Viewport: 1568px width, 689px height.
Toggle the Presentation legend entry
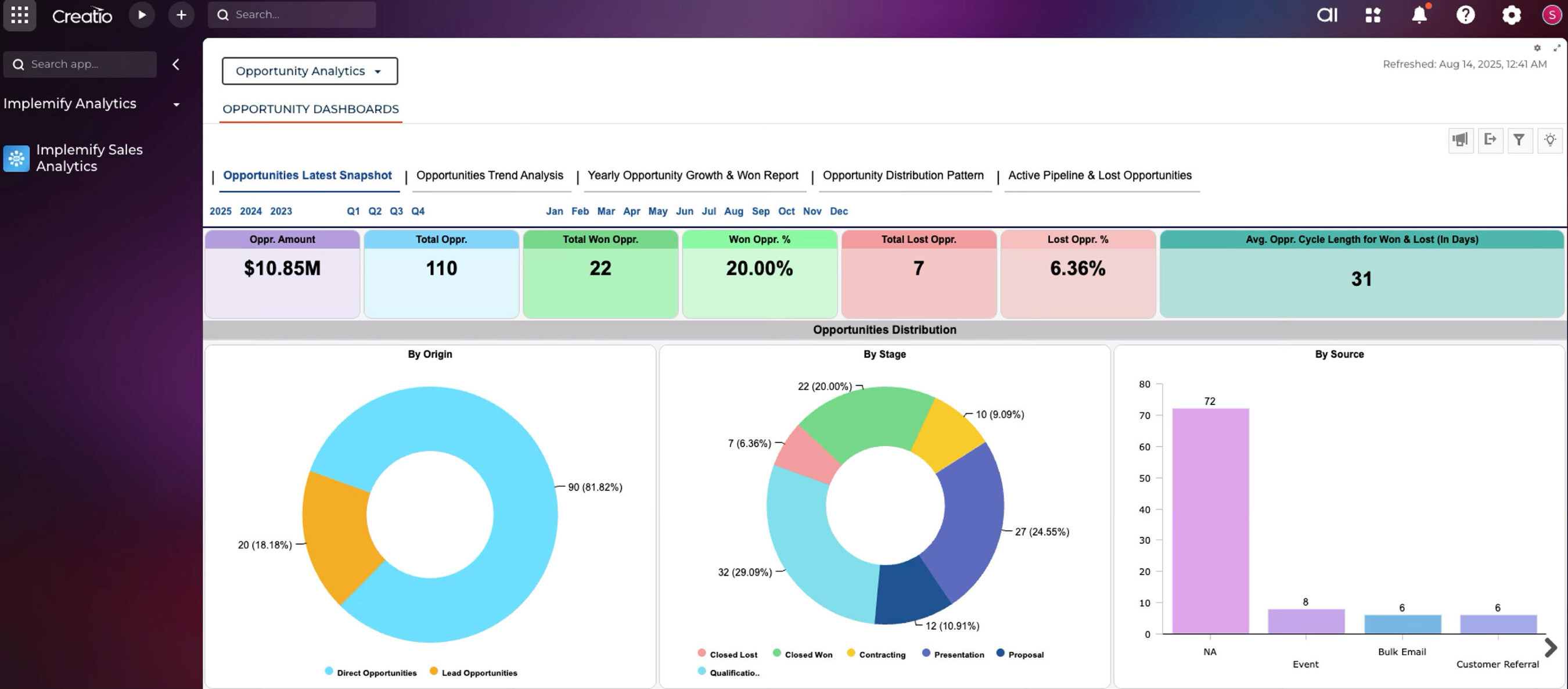952,654
